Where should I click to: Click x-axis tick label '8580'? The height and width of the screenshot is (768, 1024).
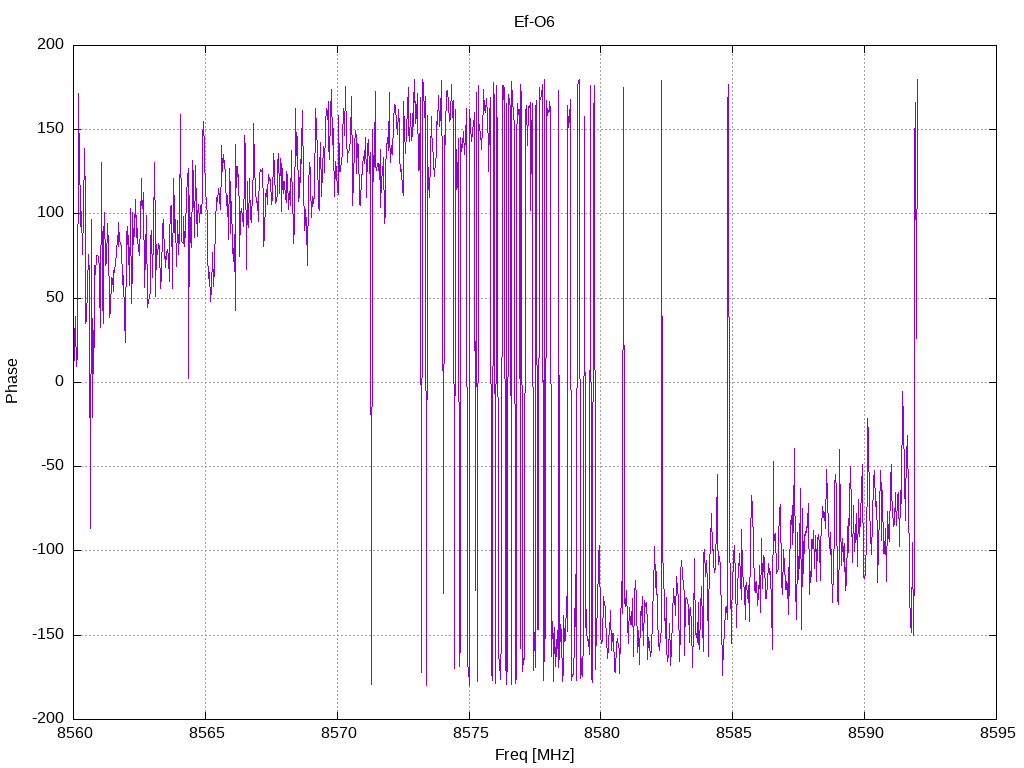tap(601, 733)
